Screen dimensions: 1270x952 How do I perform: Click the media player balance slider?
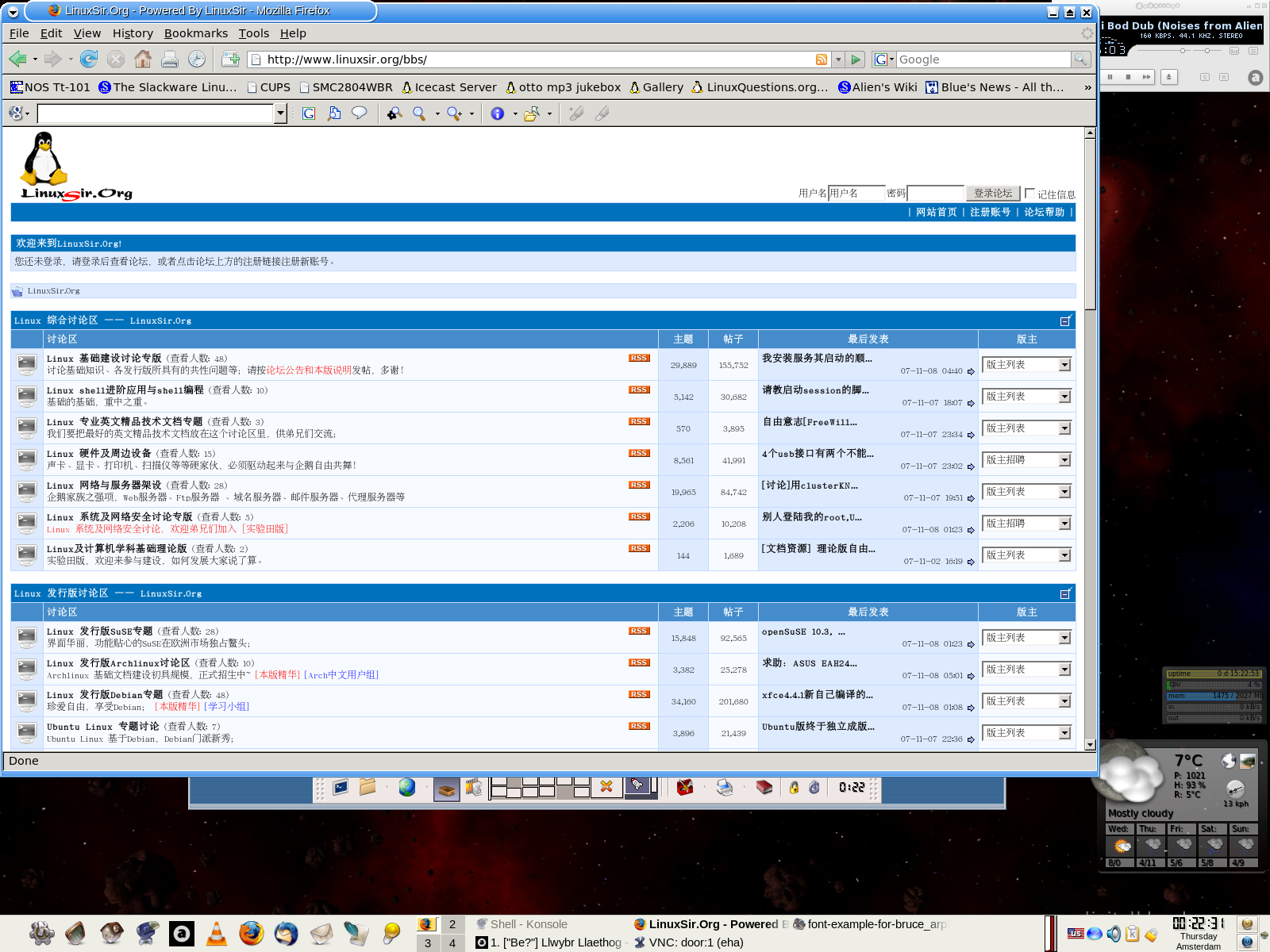point(1208,51)
